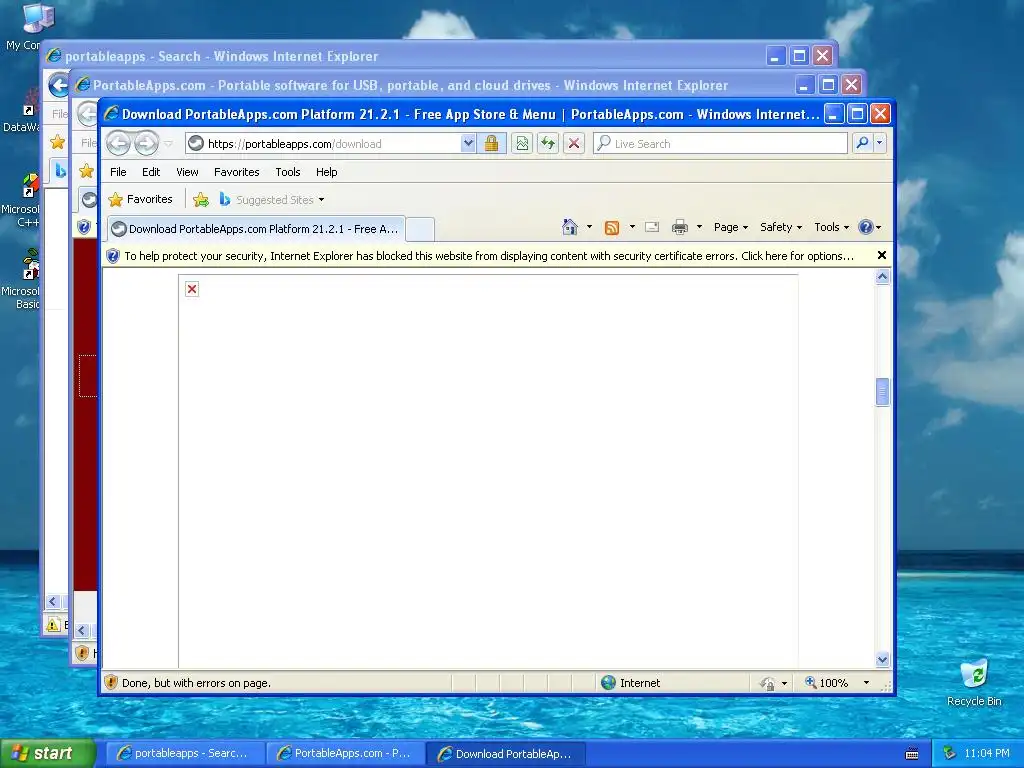
Task: Click the Home page icon
Action: click(x=569, y=227)
